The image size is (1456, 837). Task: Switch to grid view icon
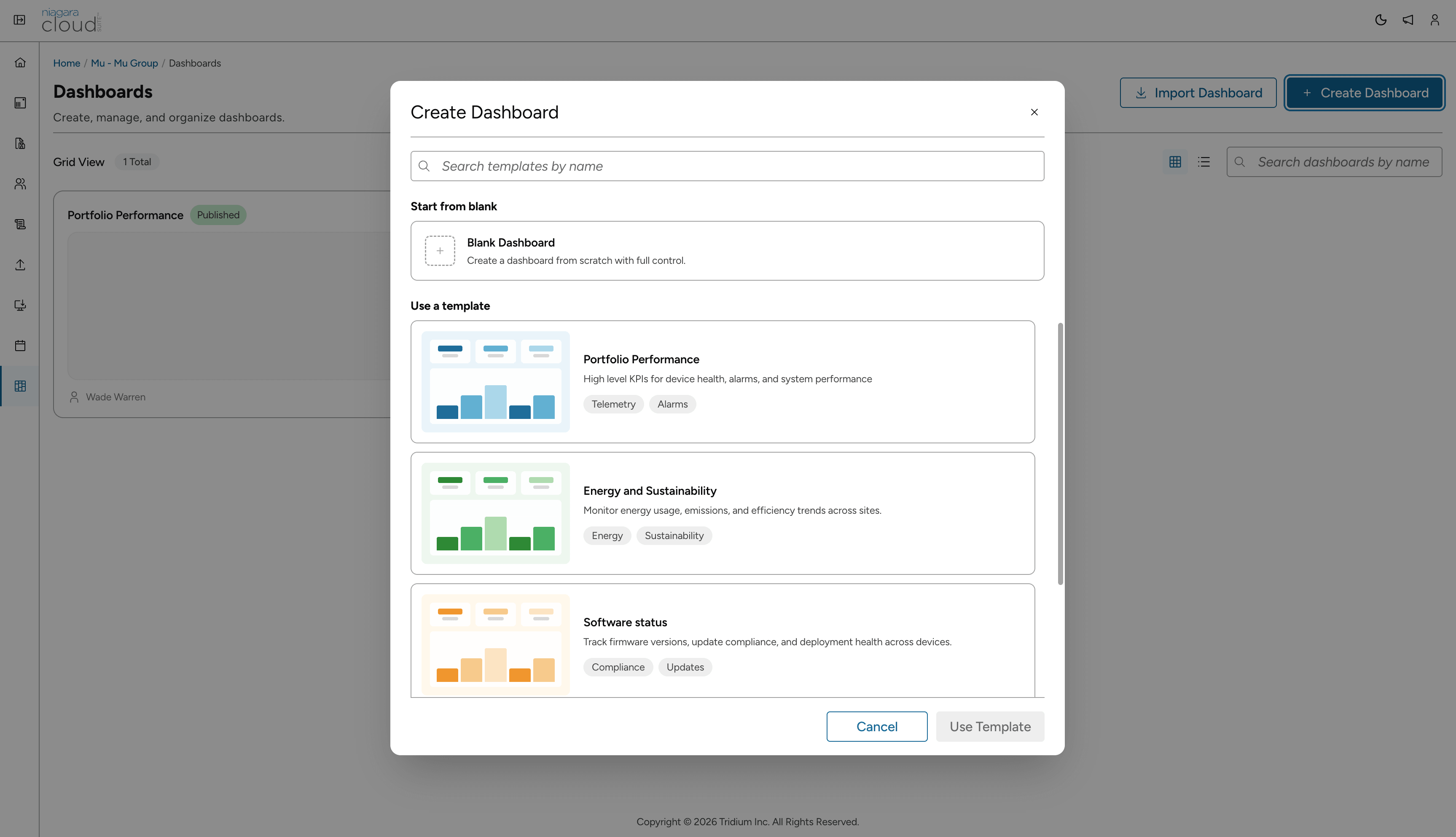coord(1175,162)
